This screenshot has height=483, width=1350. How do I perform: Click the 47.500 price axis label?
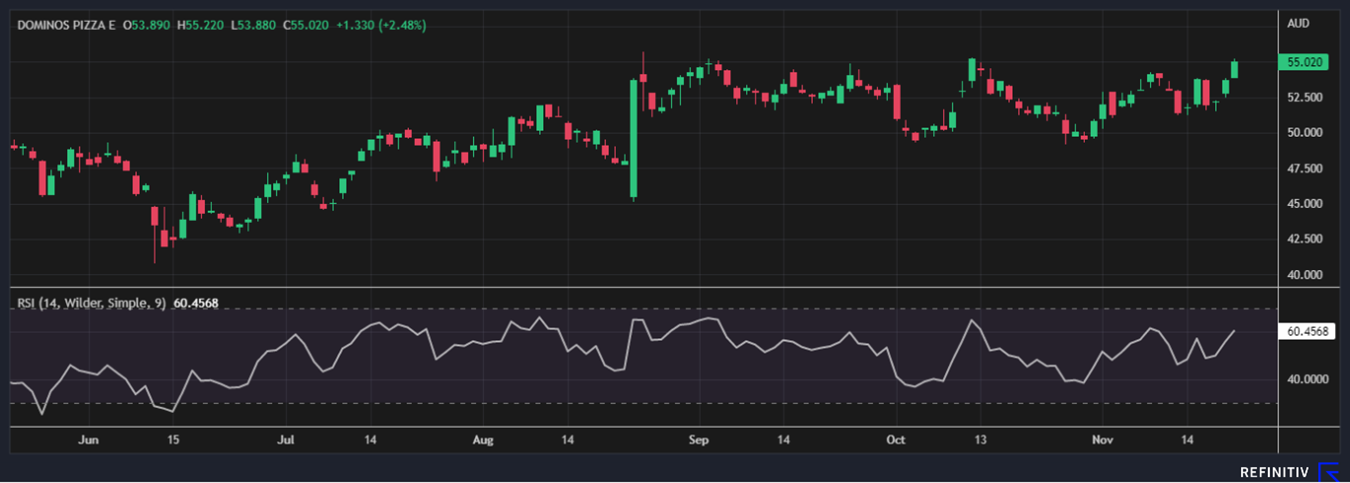[x=1305, y=169]
